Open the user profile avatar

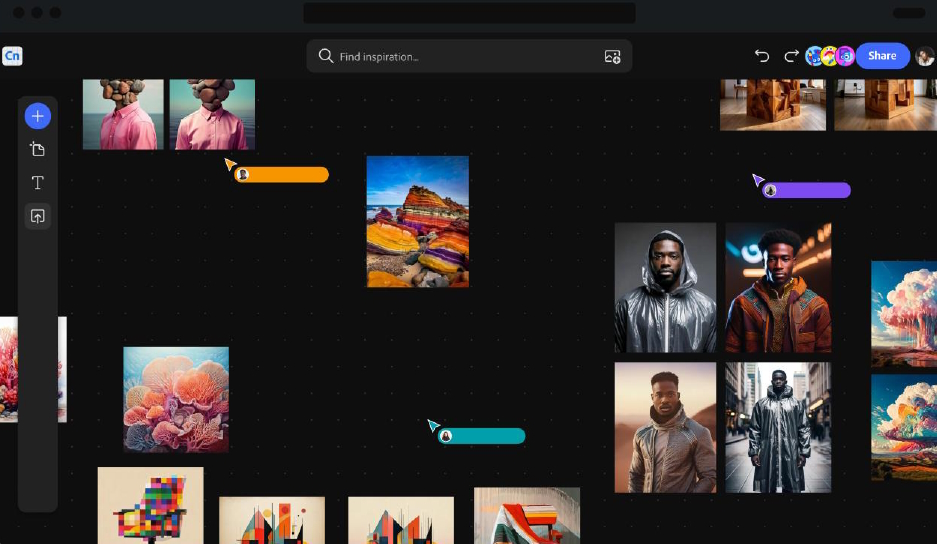(x=924, y=56)
